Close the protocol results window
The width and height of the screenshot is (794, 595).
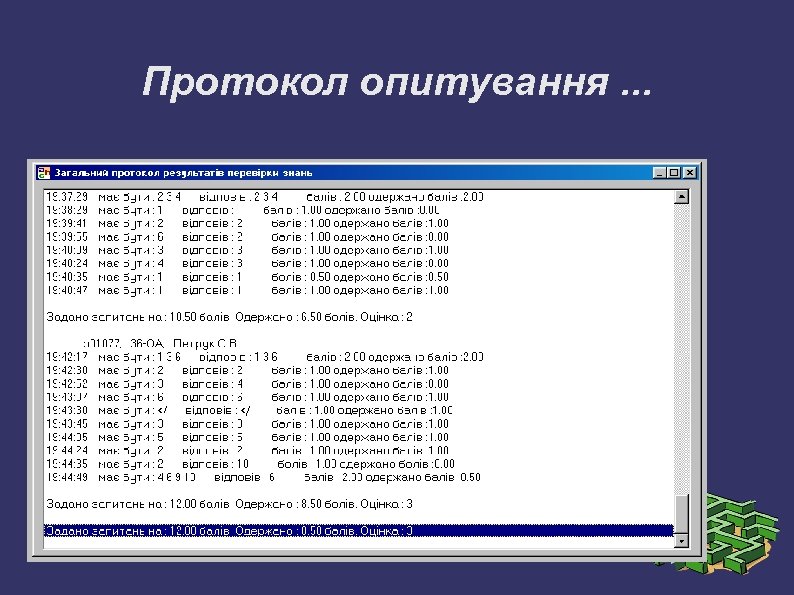point(690,173)
